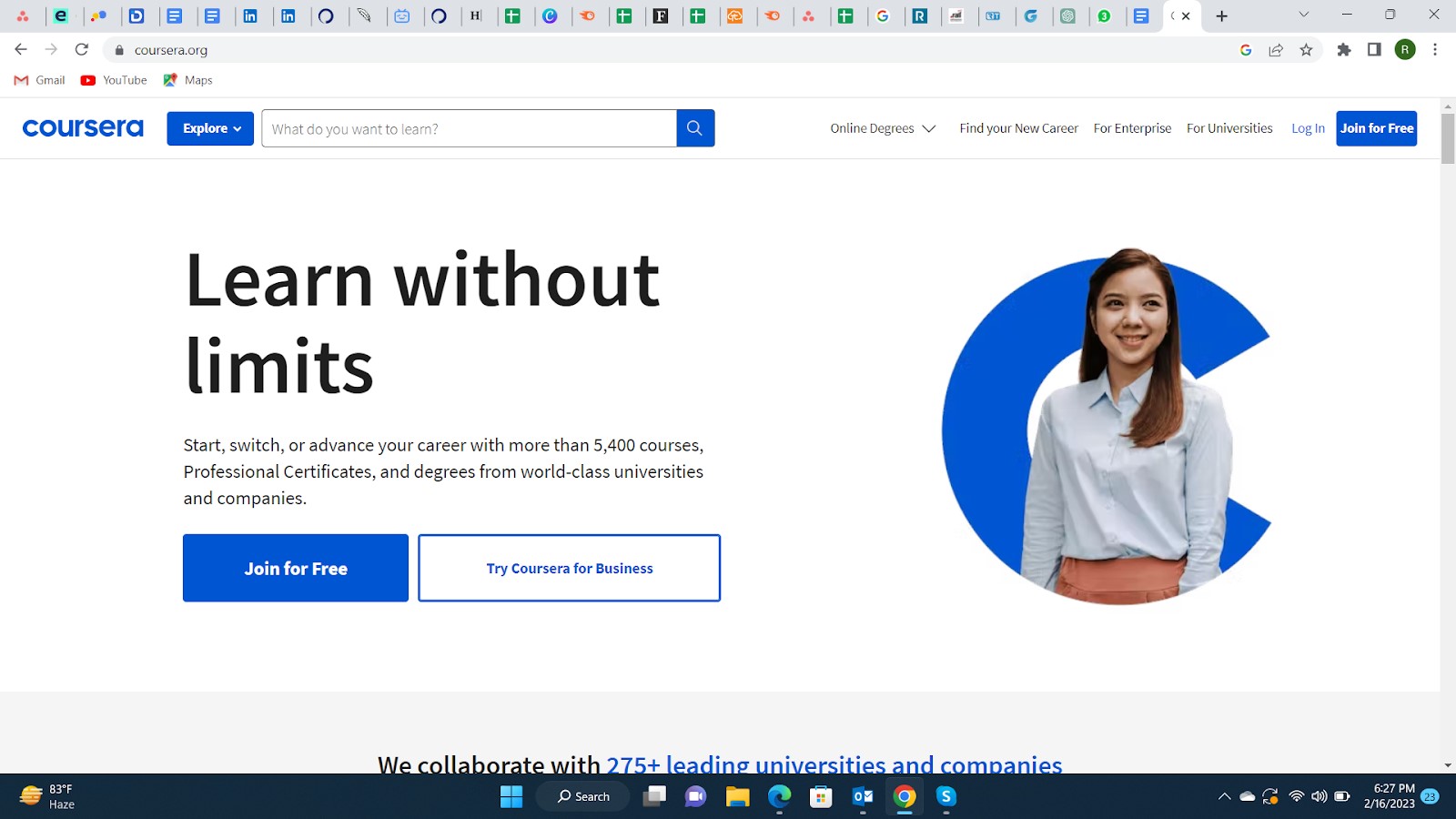
Task: Click the Coursera logo
Action: click(83, 128)
